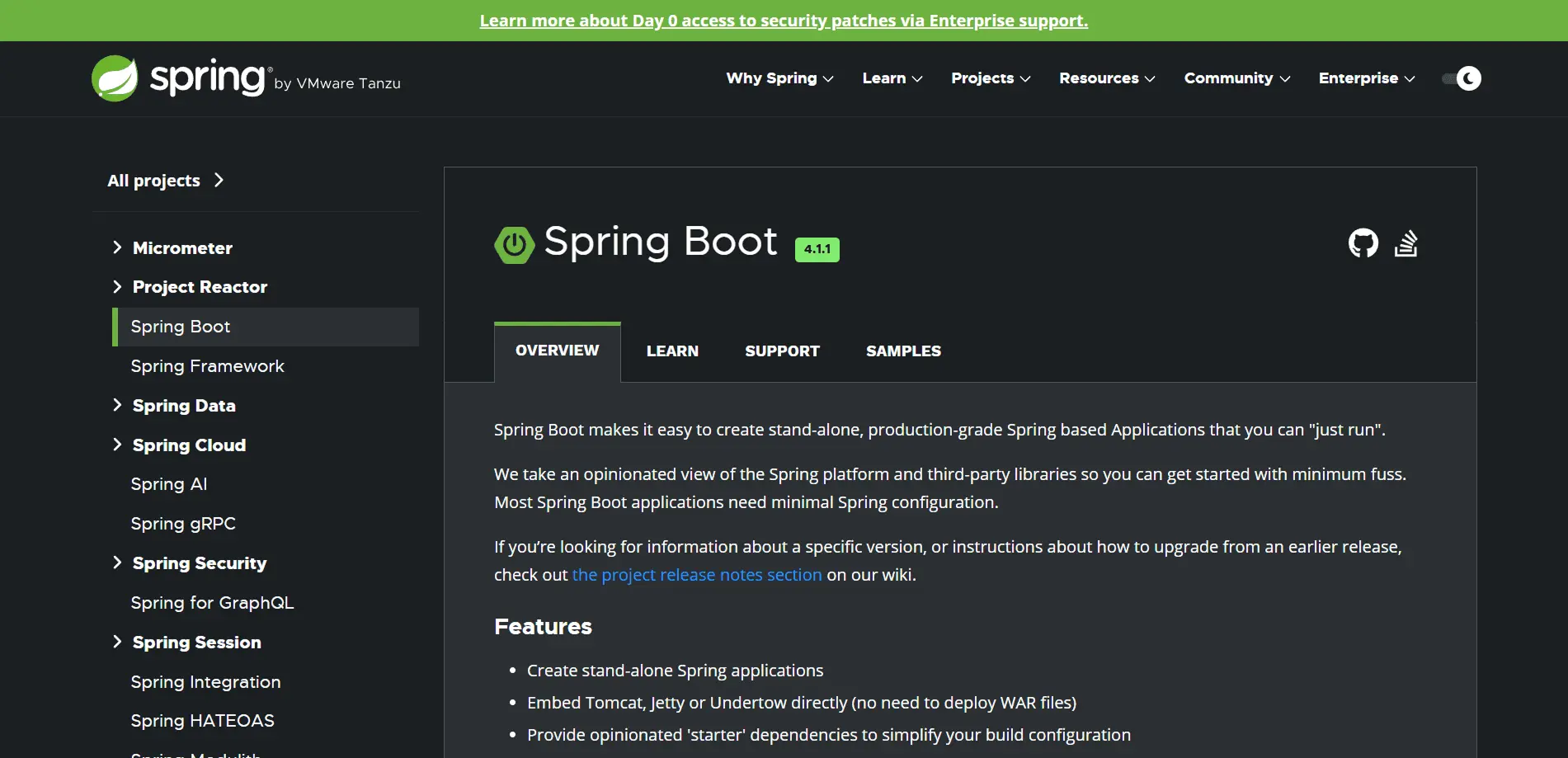This screenshot has width=1568, height=758.
Task: Expand the Spring Security sidebar section
Action: tap(117, 563)
